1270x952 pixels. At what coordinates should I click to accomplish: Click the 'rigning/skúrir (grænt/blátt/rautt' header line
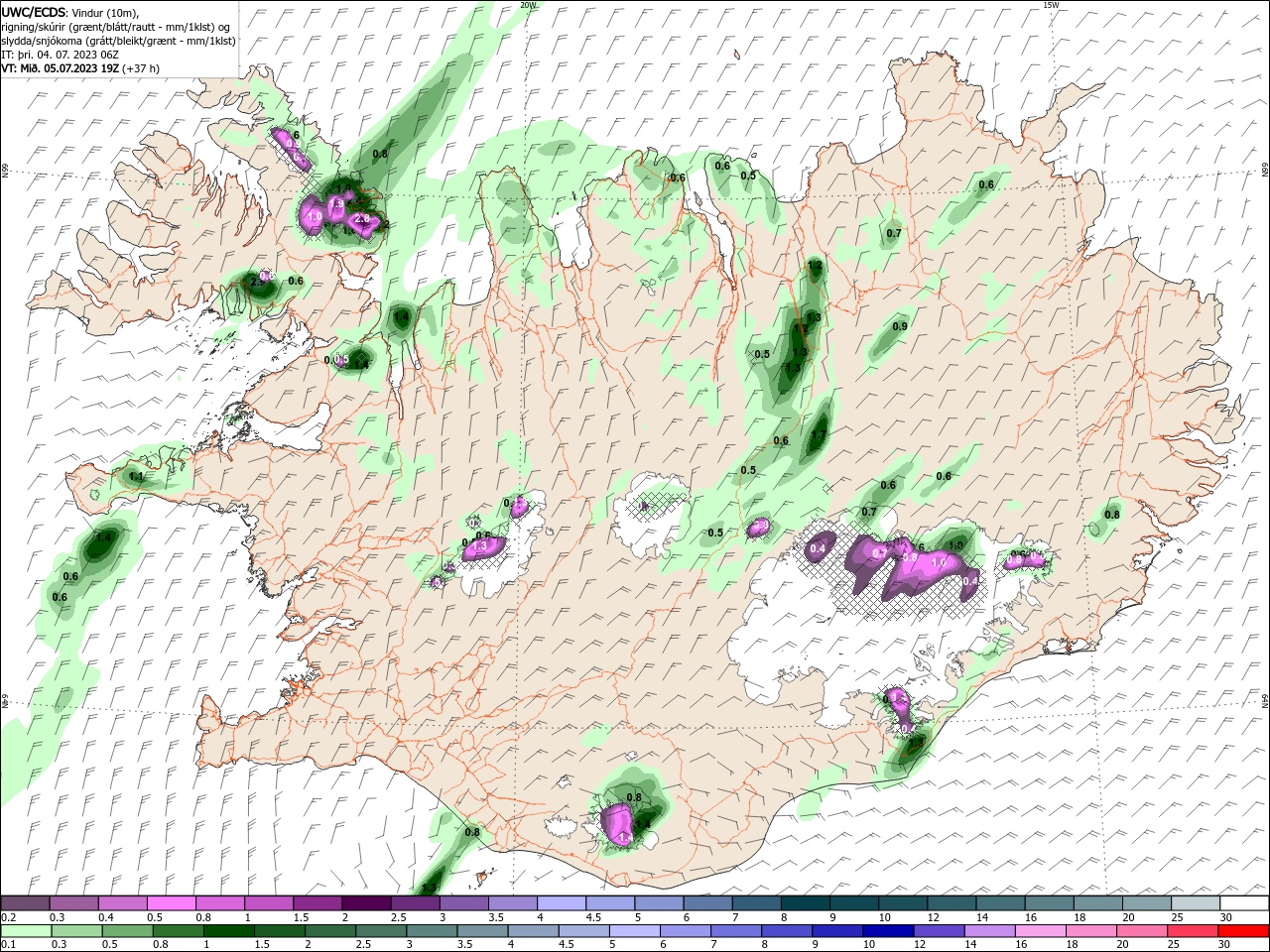[117, 27]
